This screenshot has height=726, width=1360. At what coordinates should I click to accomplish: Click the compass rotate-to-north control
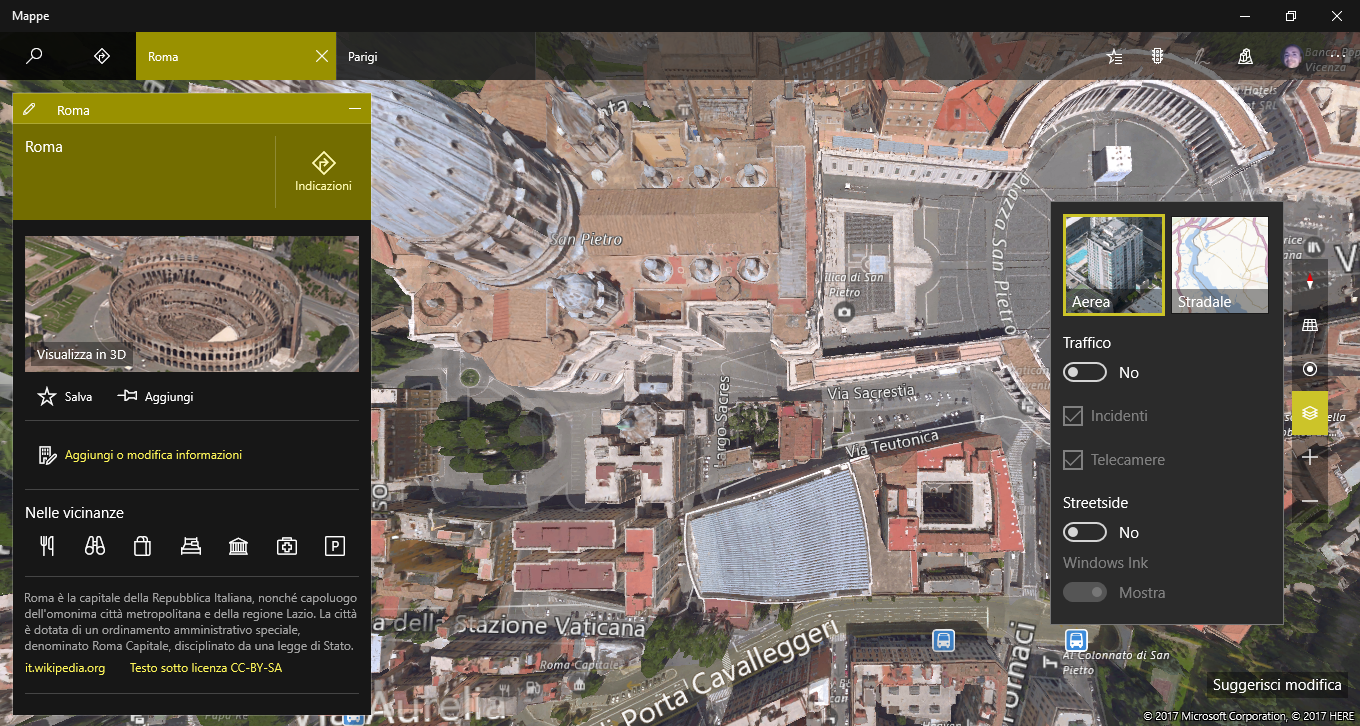pyautogui.click(x=1310, y=281)
